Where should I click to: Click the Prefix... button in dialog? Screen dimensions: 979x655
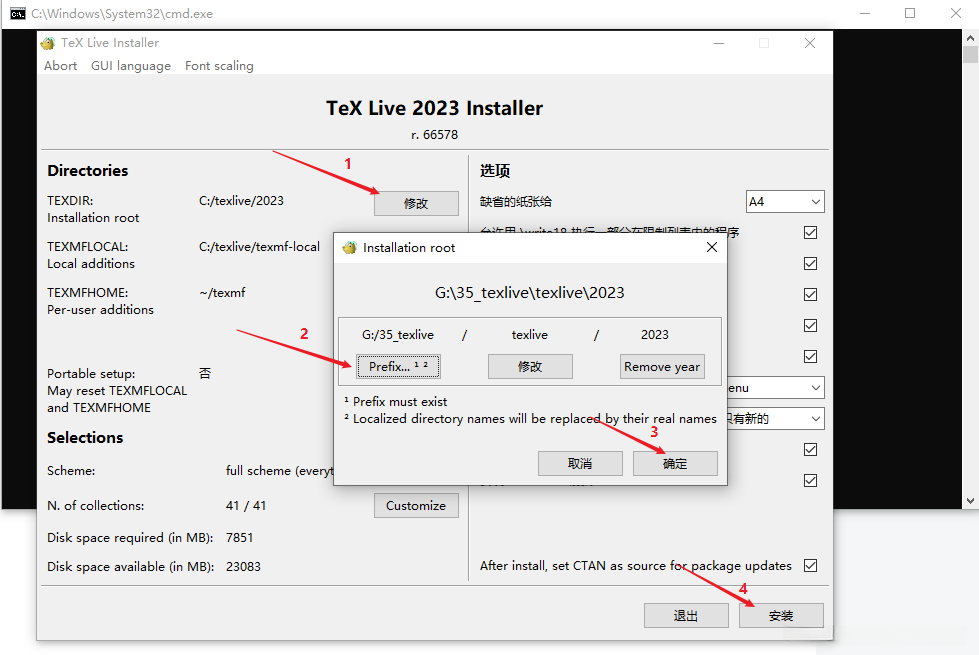point(398,367)
